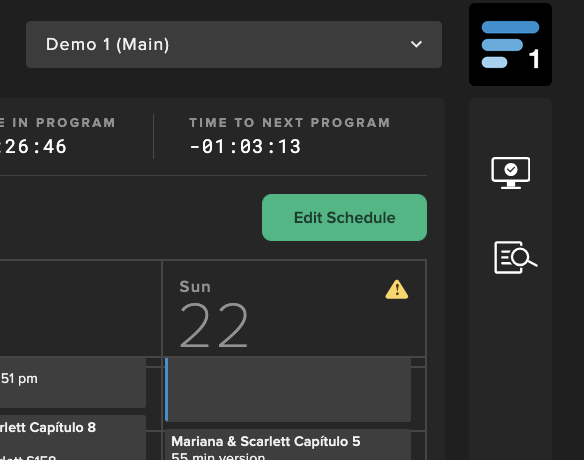The image size is (584, 460).
Task: Select the program block ending 51 pm
Action: (x=73, y=382)
